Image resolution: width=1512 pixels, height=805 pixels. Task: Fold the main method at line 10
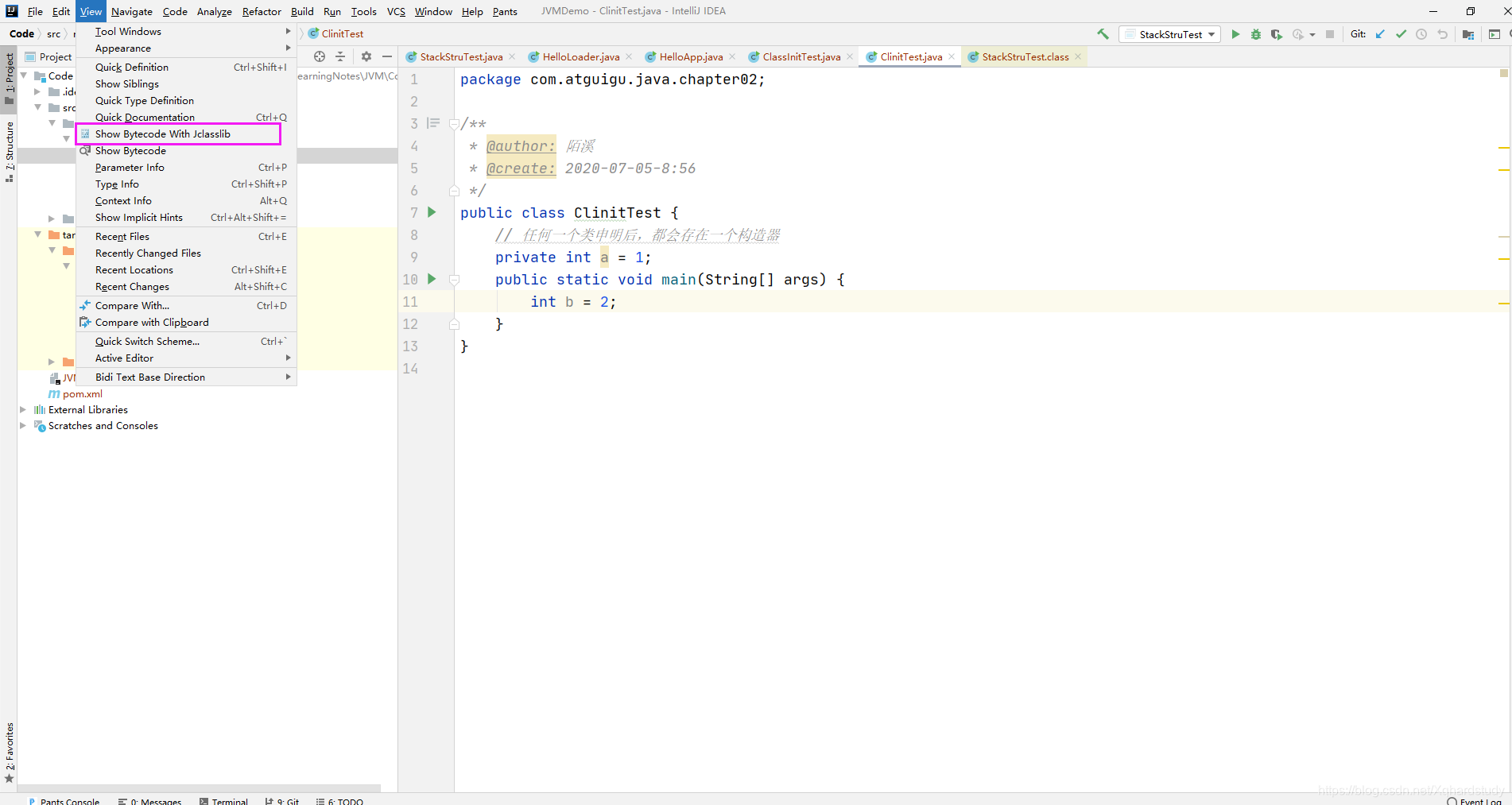pyautogui.click(x=454, y=280)
